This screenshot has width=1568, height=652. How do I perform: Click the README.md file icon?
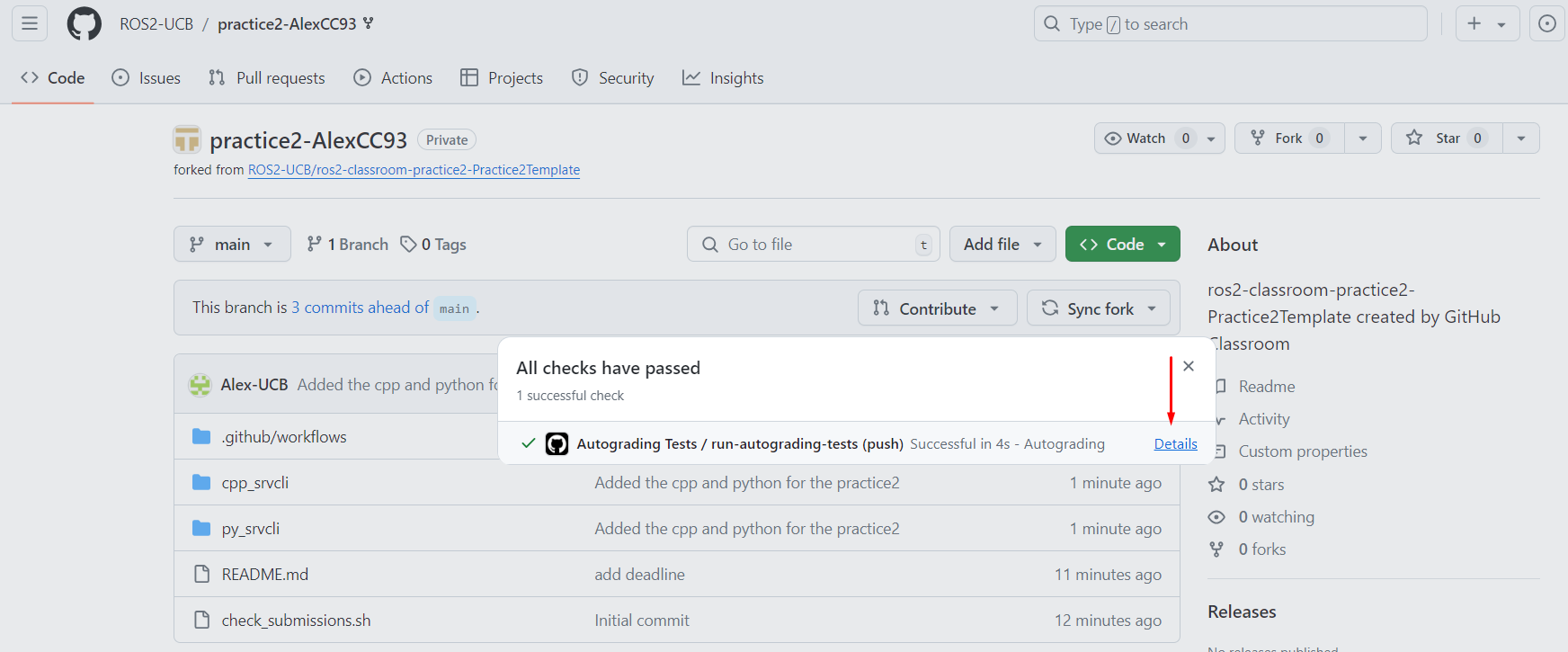pos(201,574)
